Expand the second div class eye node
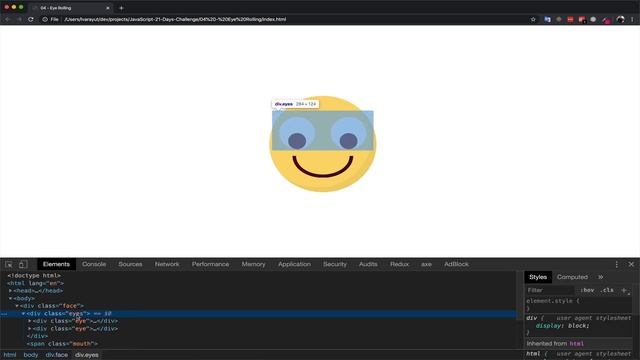This screenshot has width=640, height=360. [30, 329]
